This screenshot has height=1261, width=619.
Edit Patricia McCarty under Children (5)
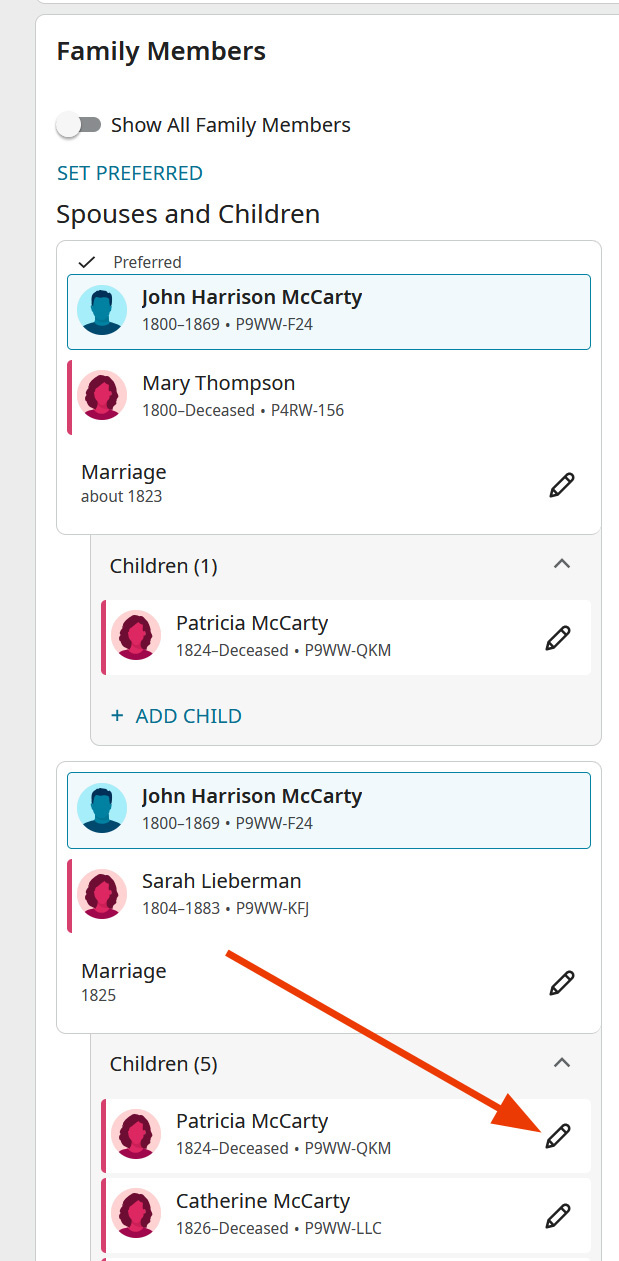[x=558, y=1136]
